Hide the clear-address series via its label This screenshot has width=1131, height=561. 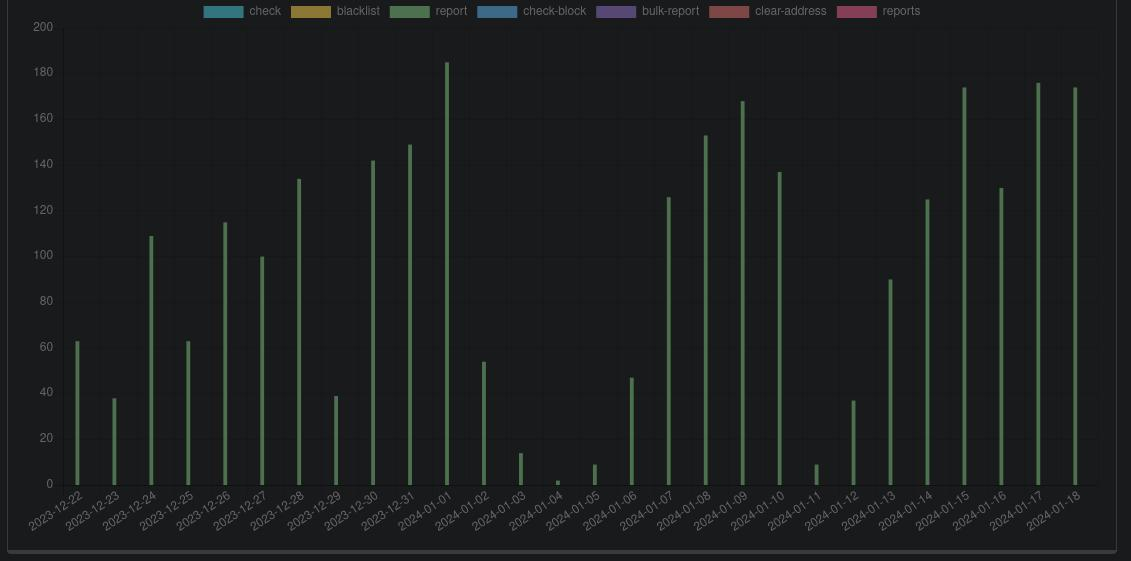click(x=791, y=12)
